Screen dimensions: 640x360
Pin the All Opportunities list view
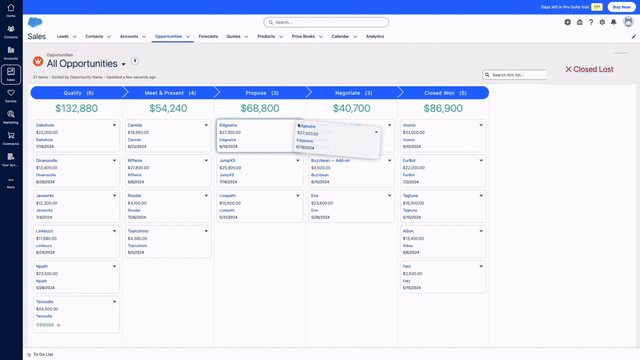tap(135, 61)
